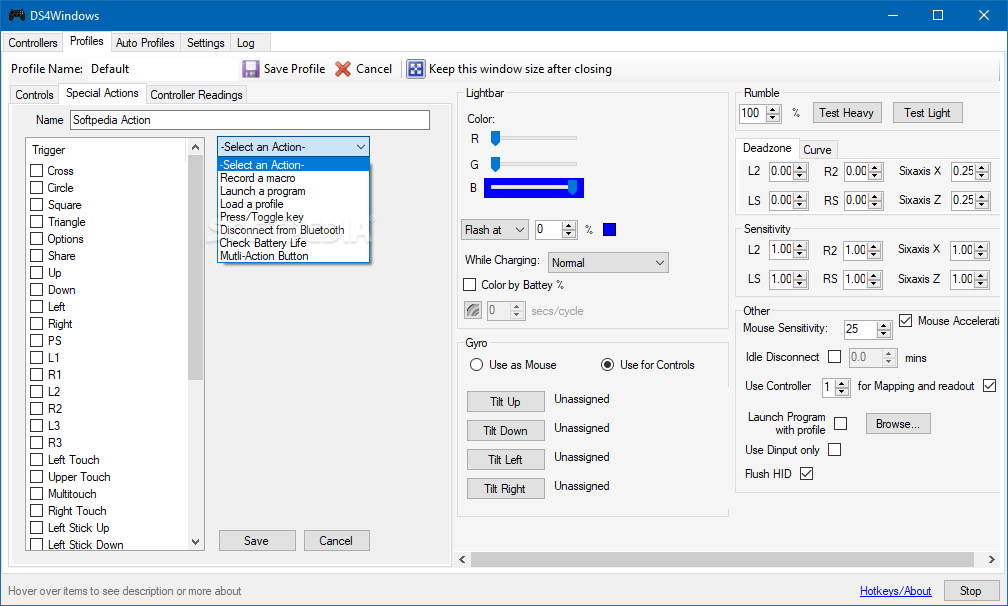
Task: Click the blue flash color swatch
Action: [x=609, y=229]
